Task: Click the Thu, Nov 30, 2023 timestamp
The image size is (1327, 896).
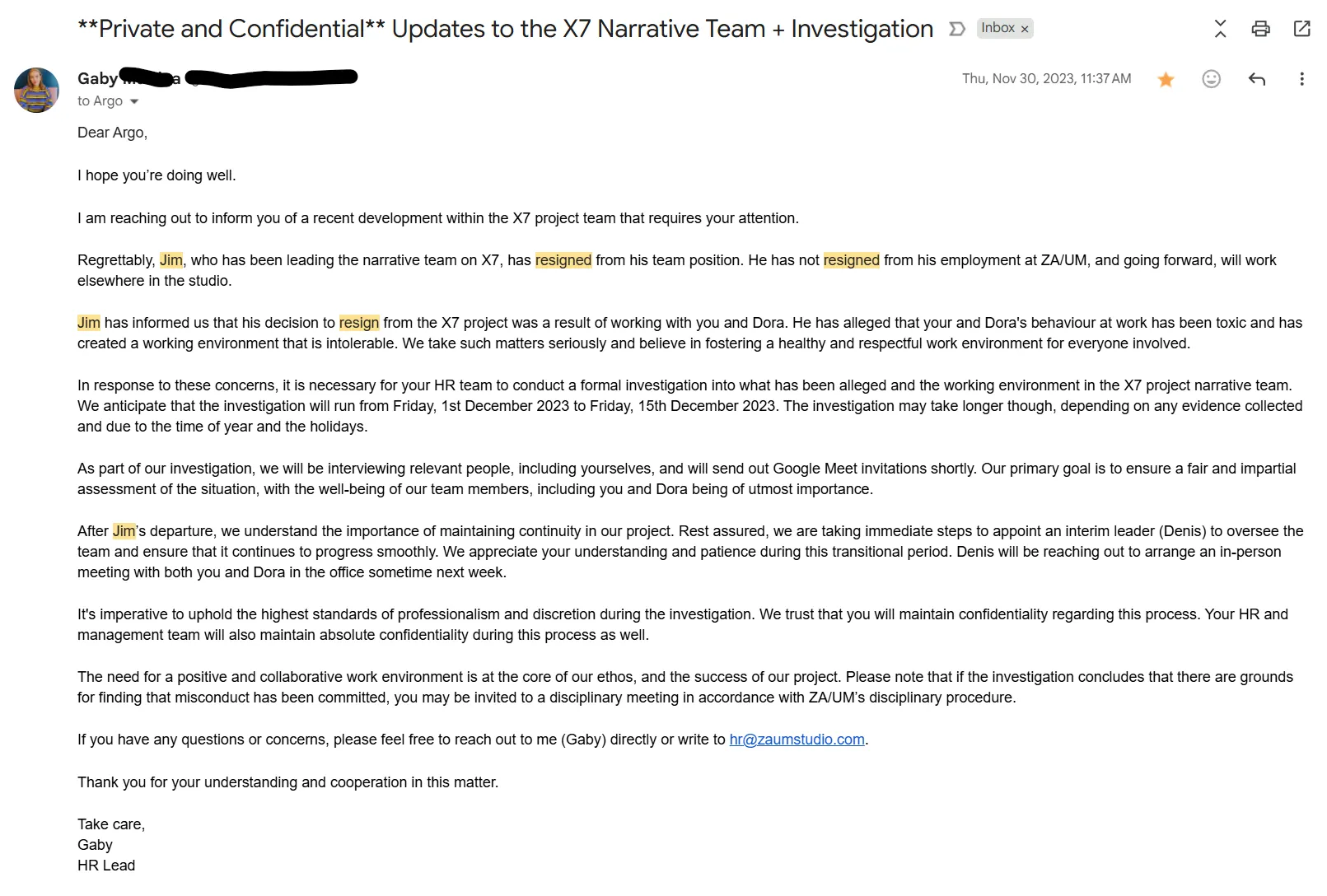Action: tap(1046, 78)
